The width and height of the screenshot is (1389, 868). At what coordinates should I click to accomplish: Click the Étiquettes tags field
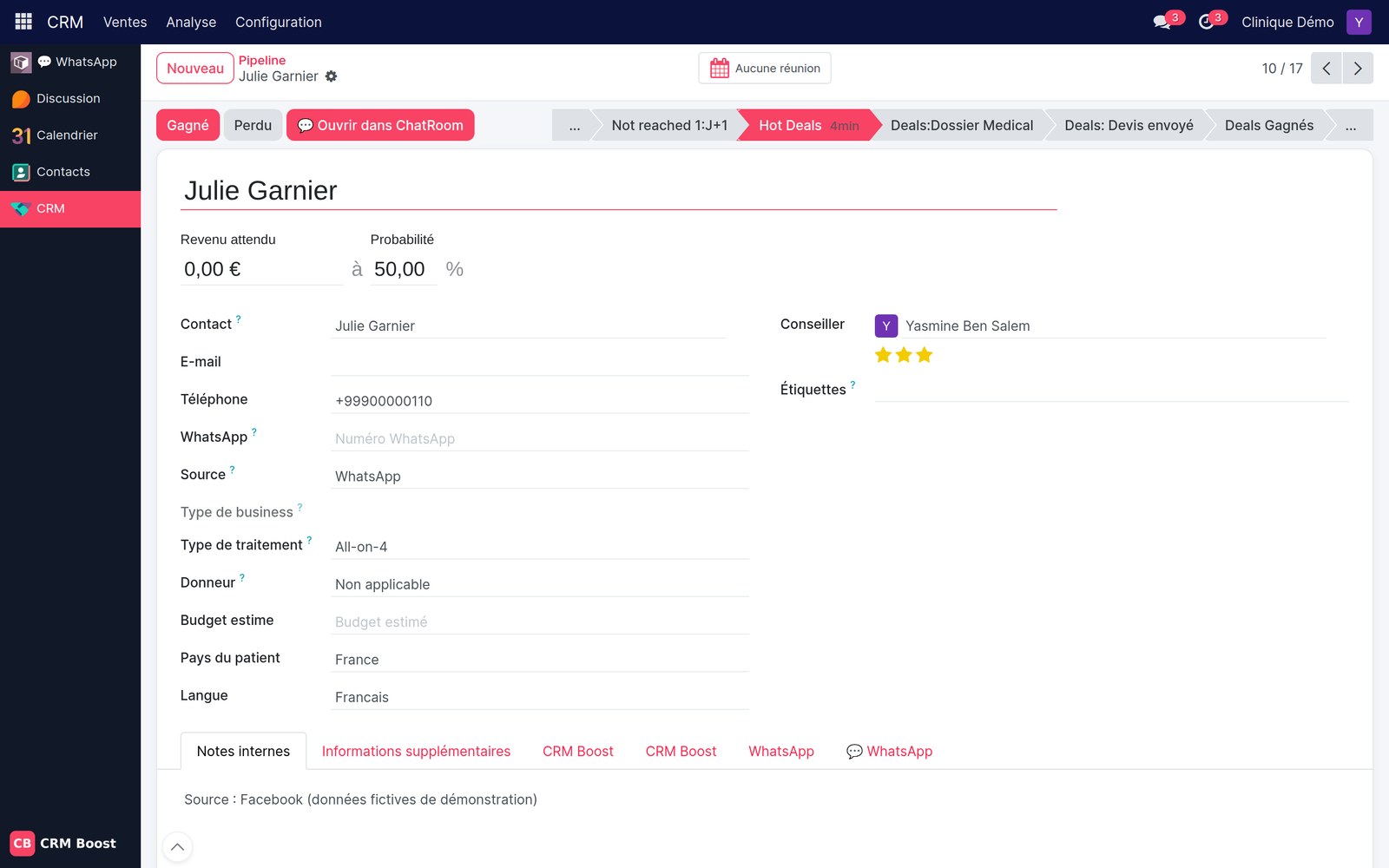(x=1111, y=390)
